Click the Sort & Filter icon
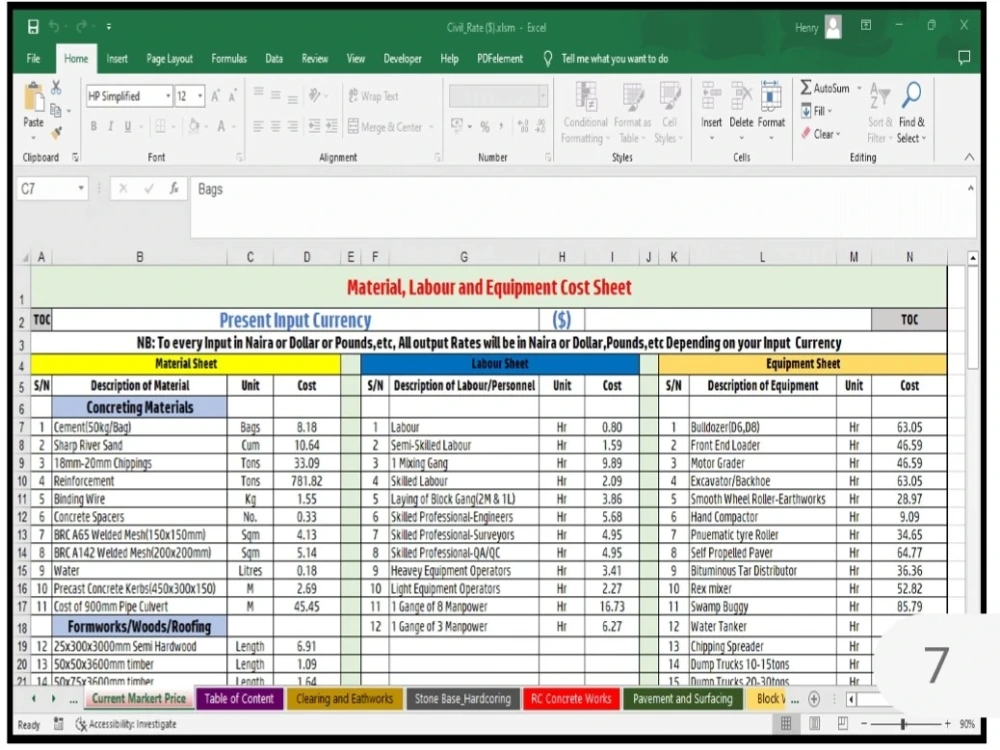The width and height of the screenshot is (1000, 750). [879, 96]
